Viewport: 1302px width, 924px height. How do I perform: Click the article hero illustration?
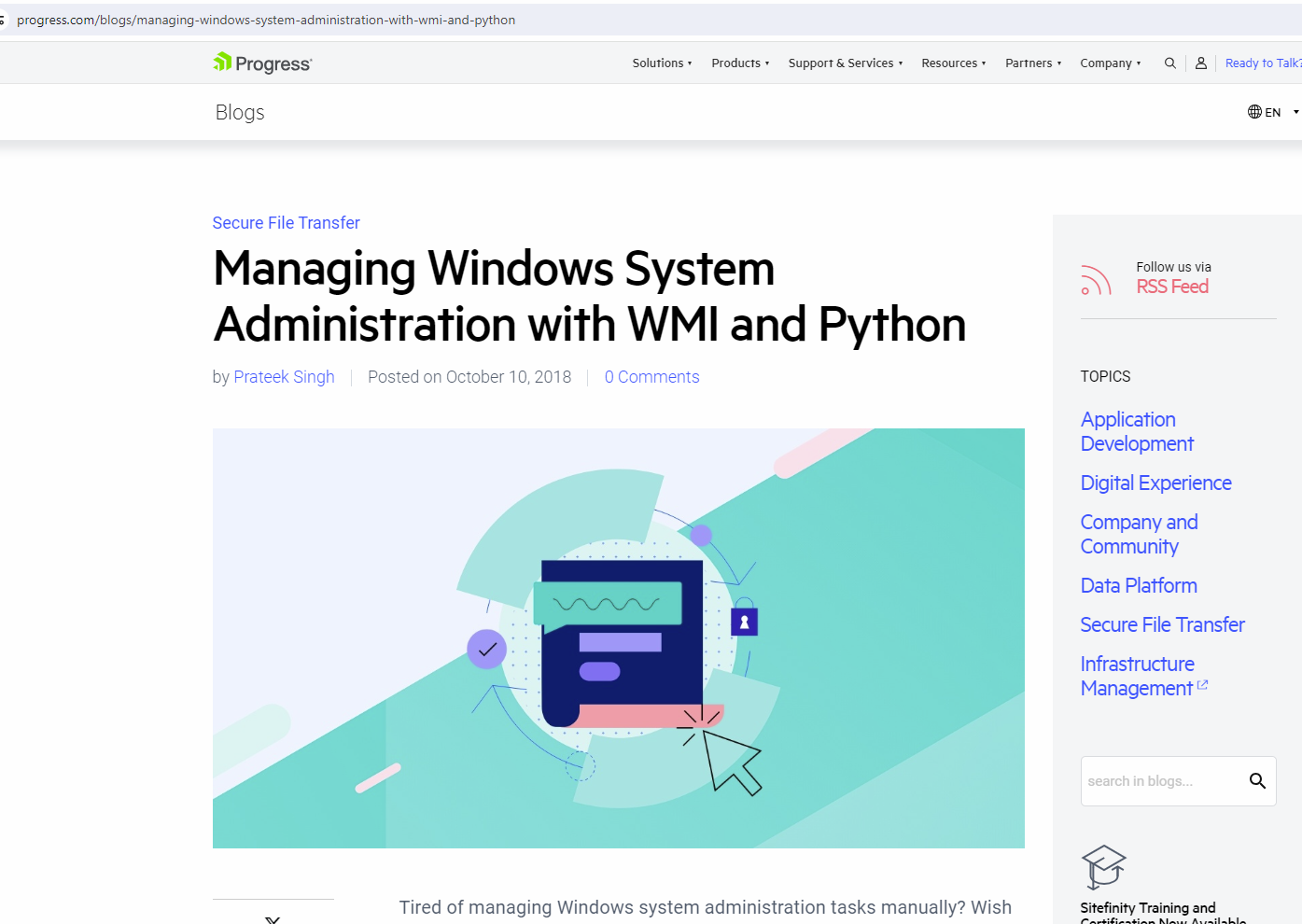click(618, 638)
